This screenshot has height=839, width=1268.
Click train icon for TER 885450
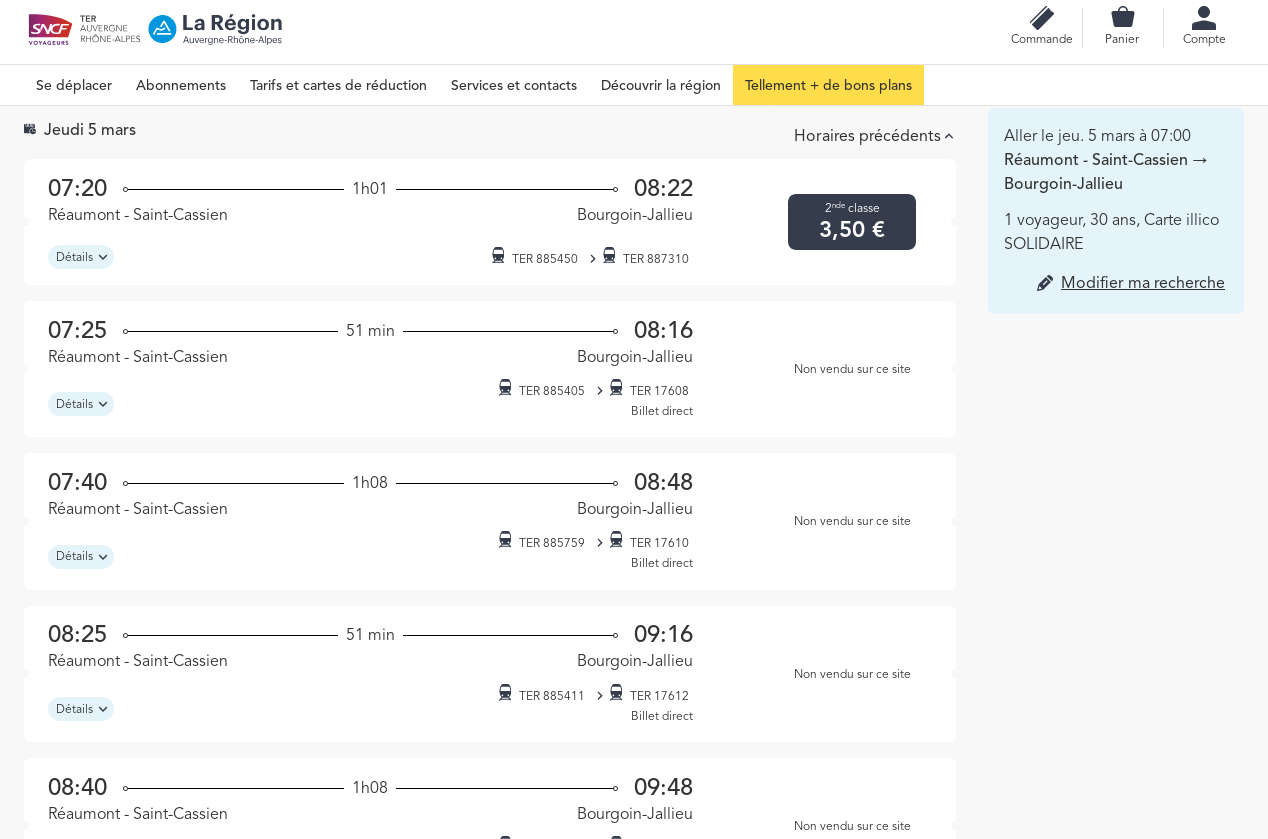[x=498, y=255]
